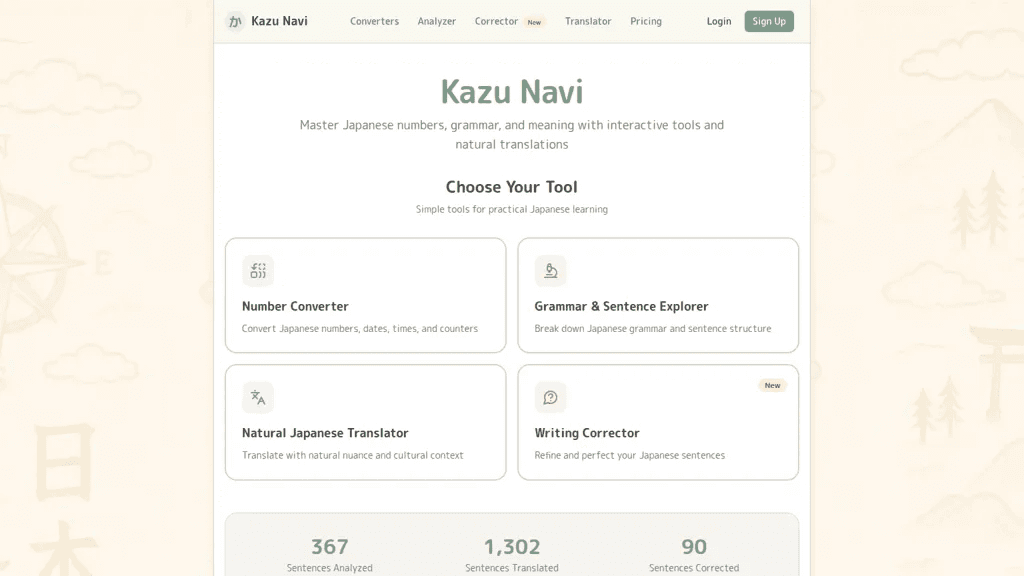Screen dimensions: 1024x576
Task: Open the Analyzer navigation link
Action: (437, 22)
